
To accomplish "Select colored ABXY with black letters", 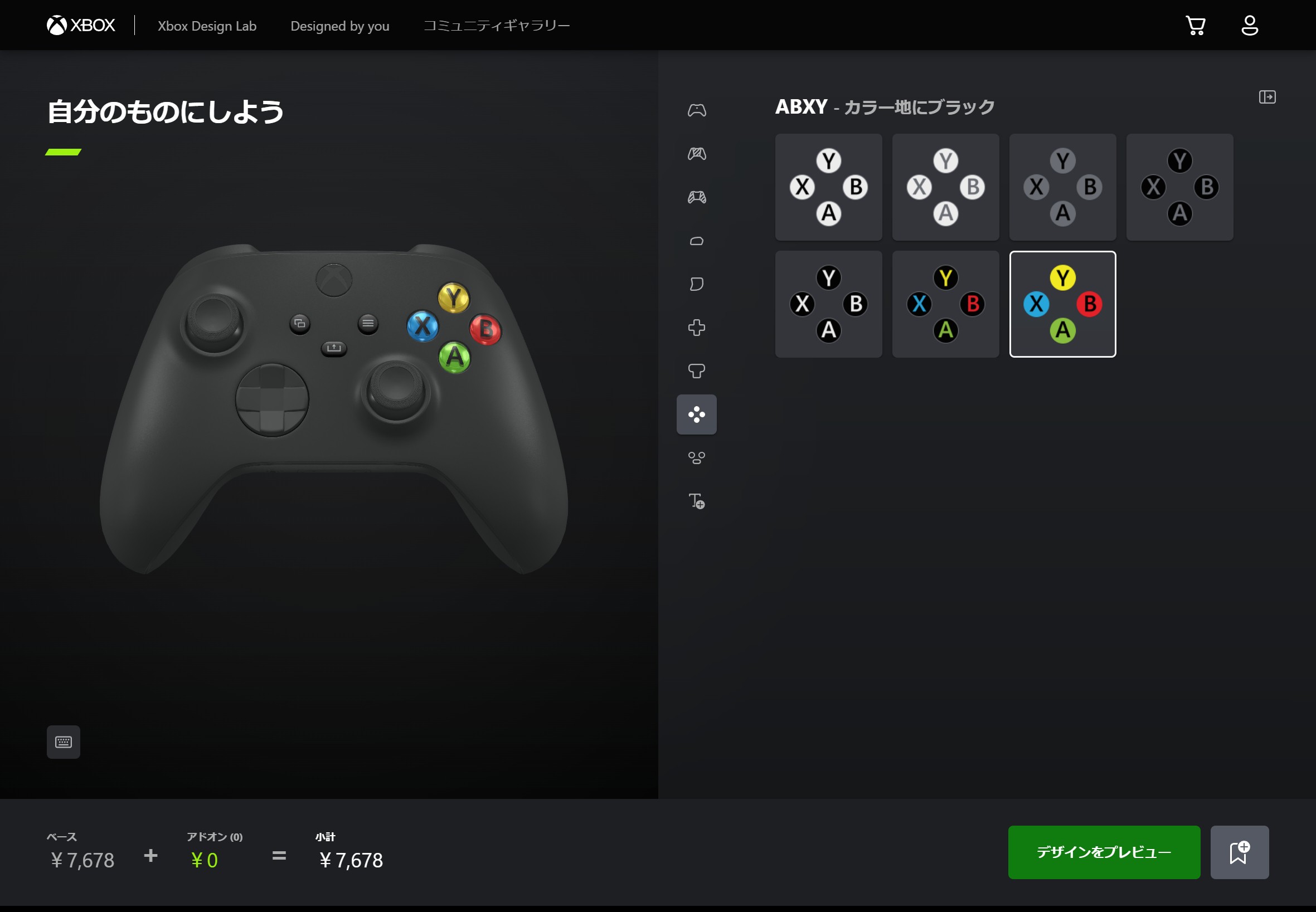I will pyautogui.click(x=1062, y=304).
